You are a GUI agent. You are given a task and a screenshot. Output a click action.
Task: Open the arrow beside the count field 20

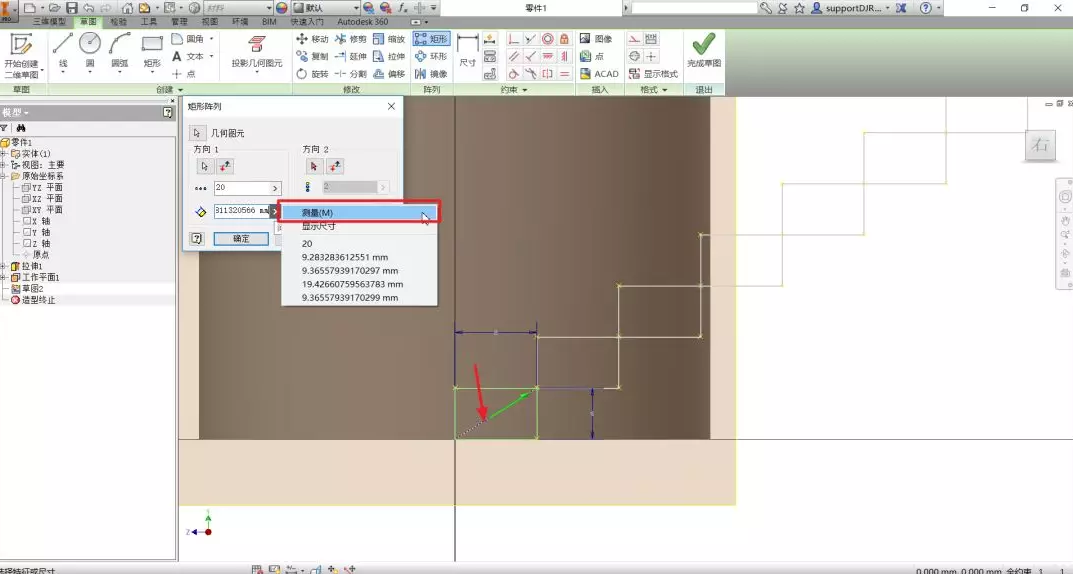point(275,188)
